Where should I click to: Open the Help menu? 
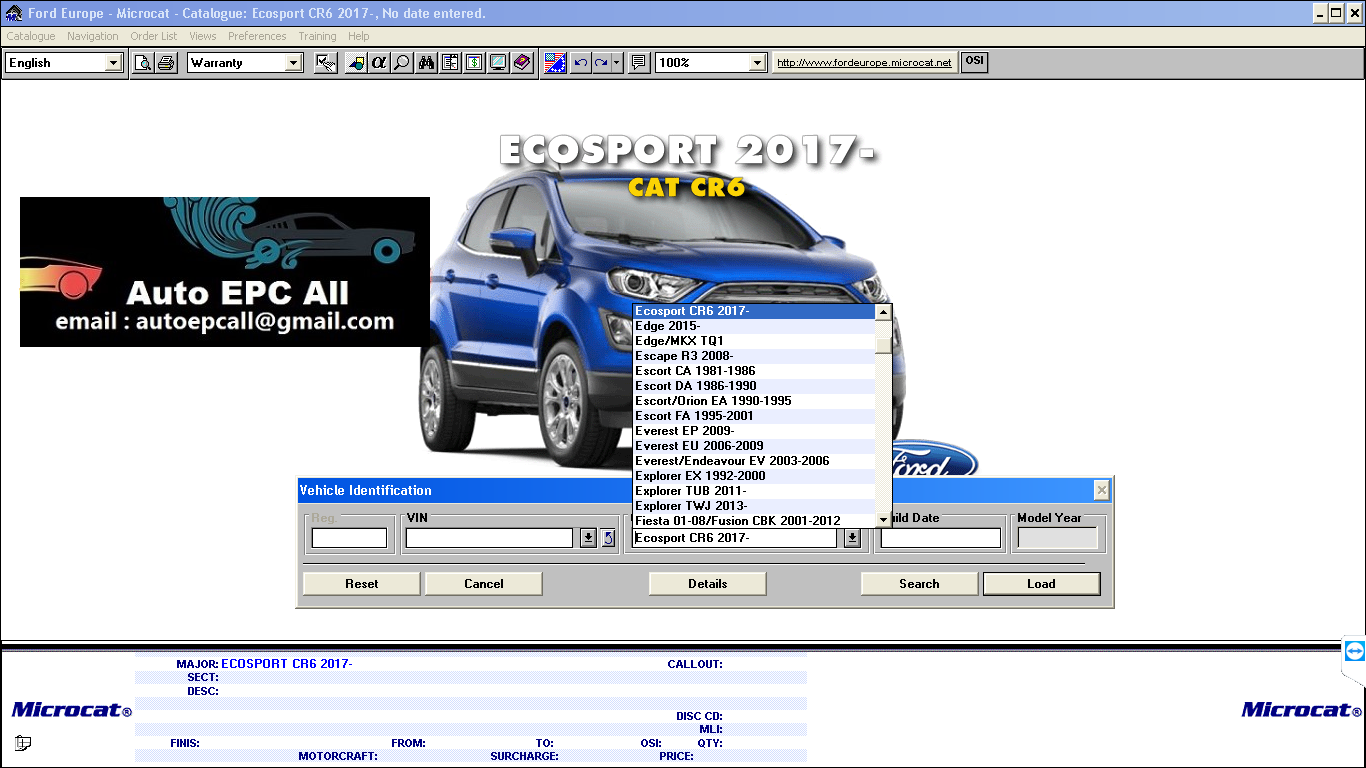pos(359,36)
